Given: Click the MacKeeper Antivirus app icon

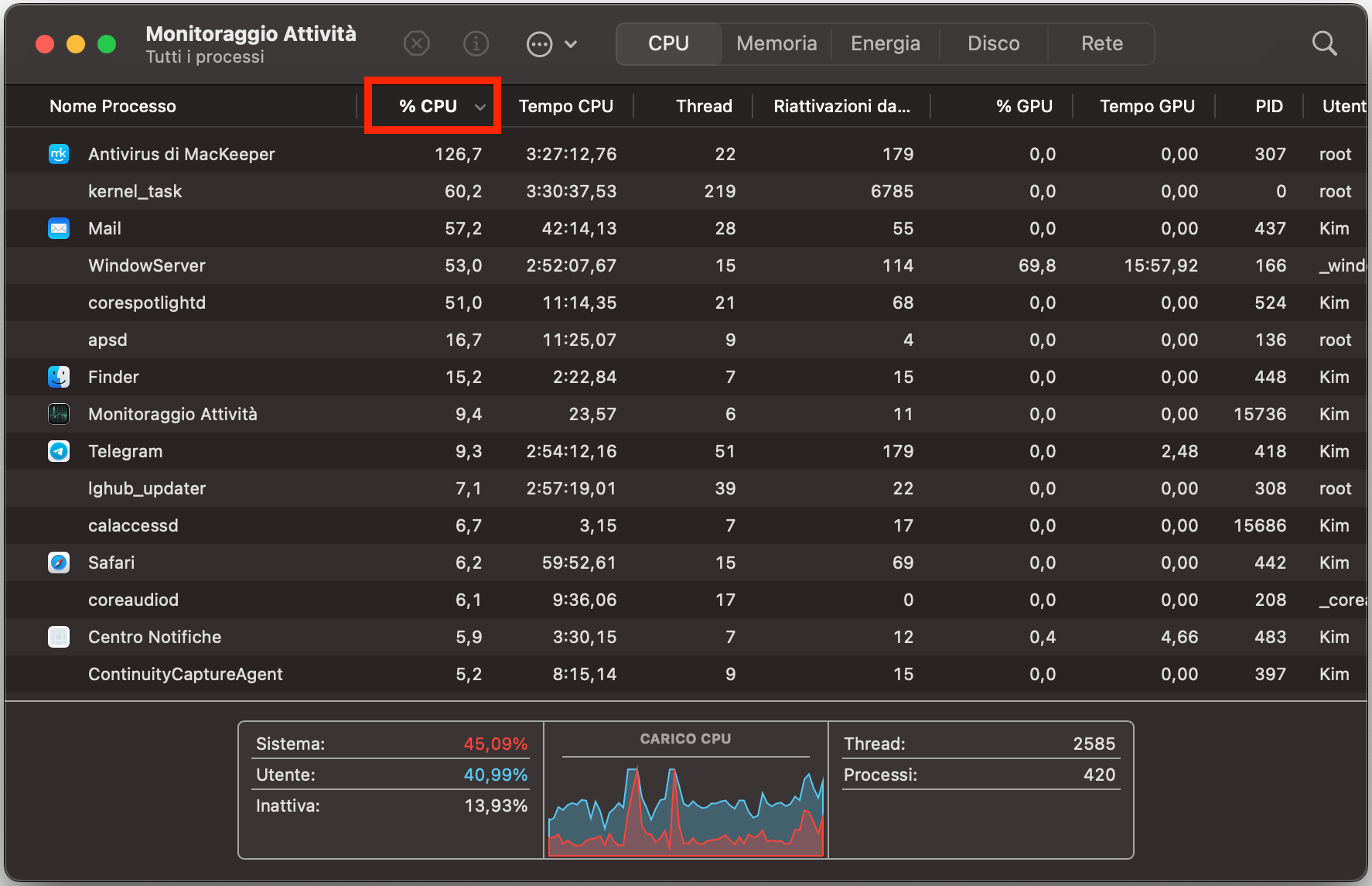Looking at the screenshot, I should 59,154.
